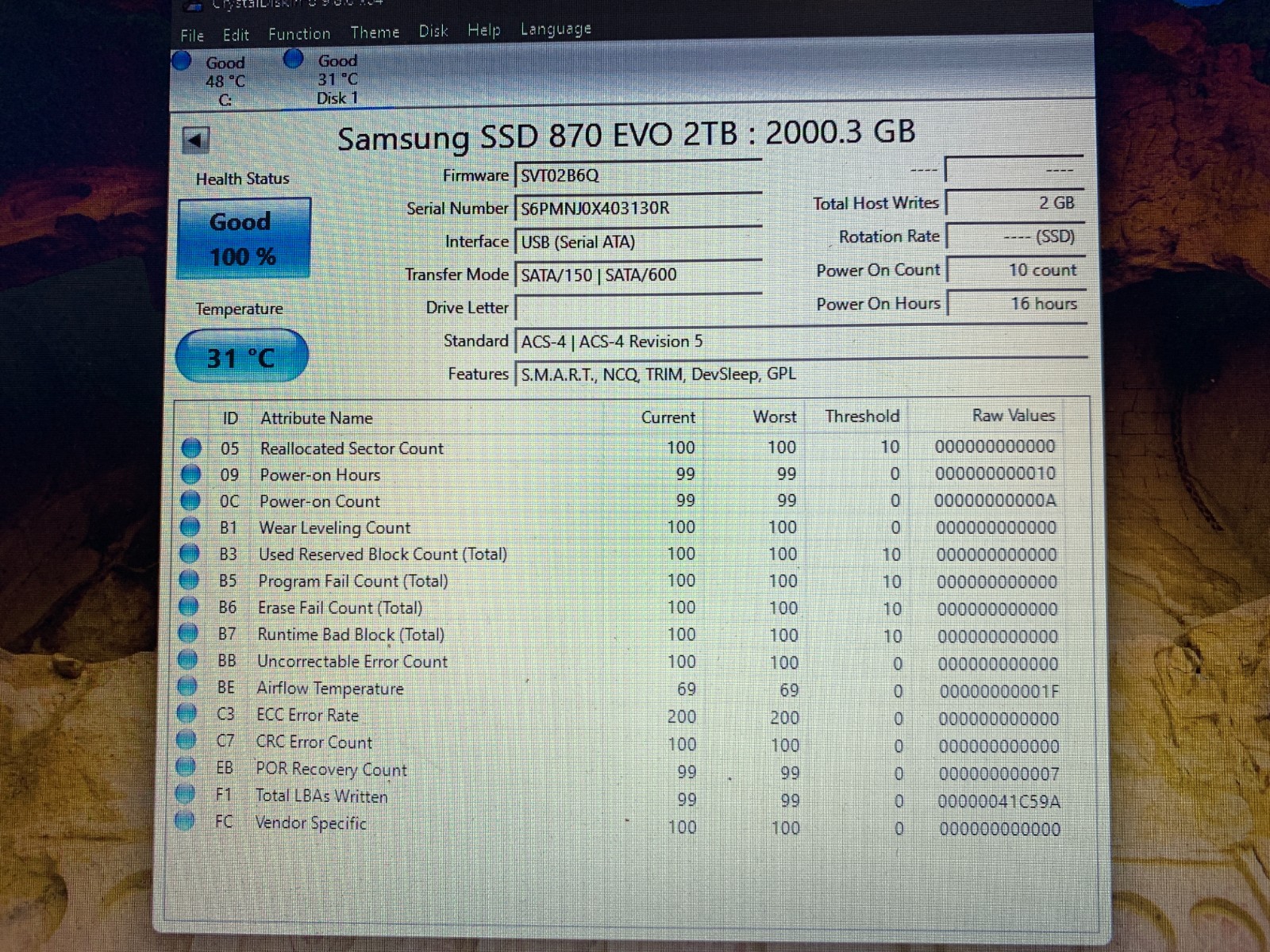Click the Attribute Name column header
The height and width of the screenshot is (952, 1270).
(316, 418)
